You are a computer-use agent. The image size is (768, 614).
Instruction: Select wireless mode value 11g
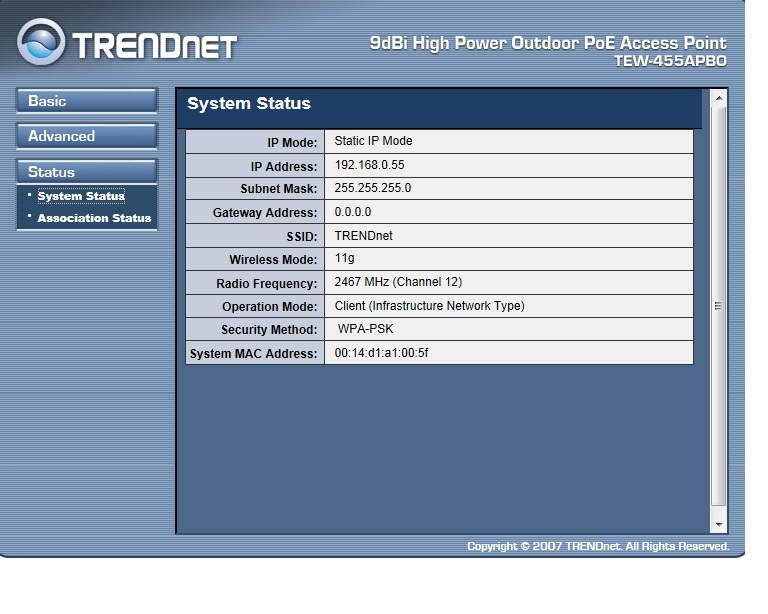[x=344, y=259]
